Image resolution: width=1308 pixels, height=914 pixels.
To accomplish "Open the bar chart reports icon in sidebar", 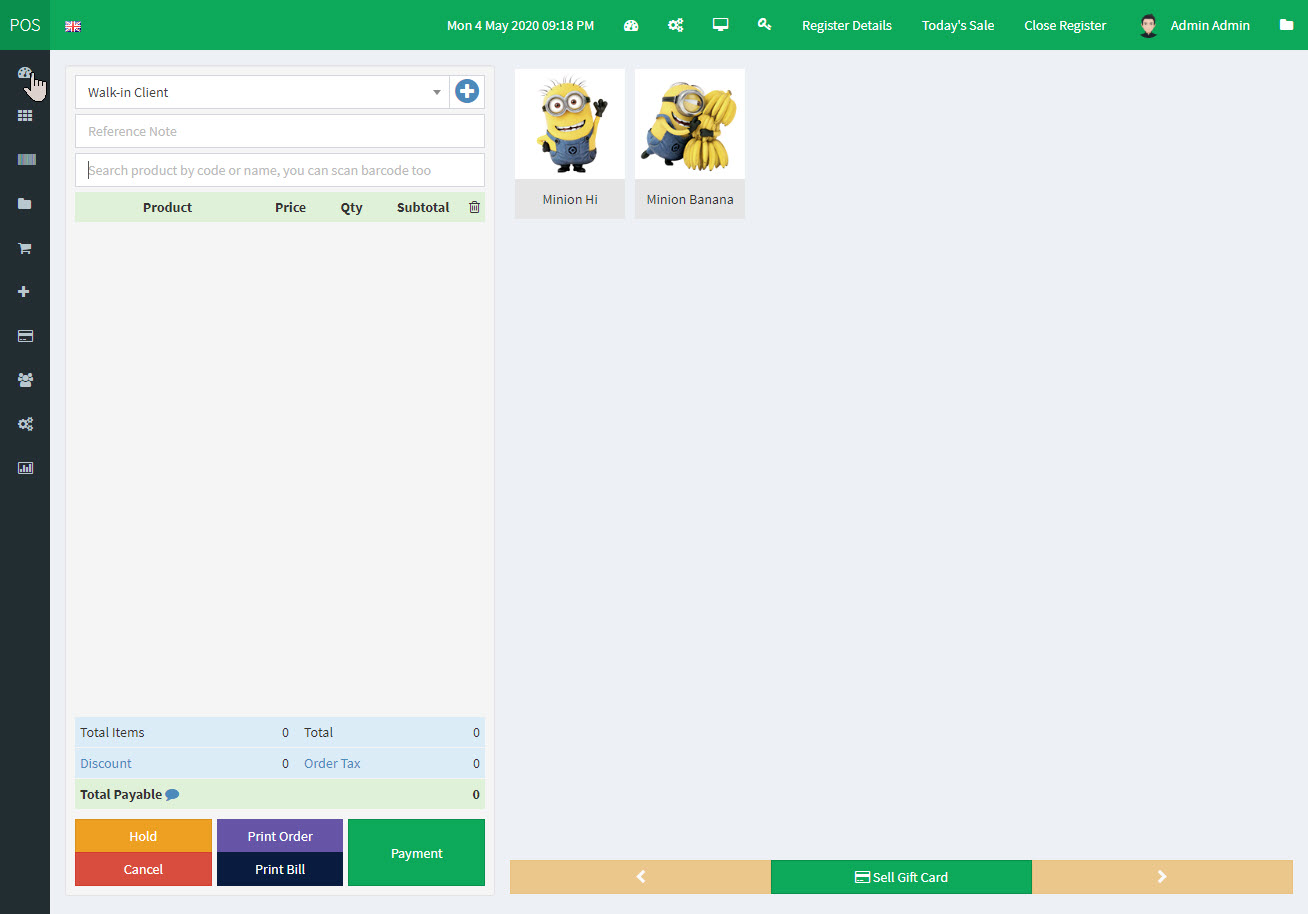I will 25,468.
